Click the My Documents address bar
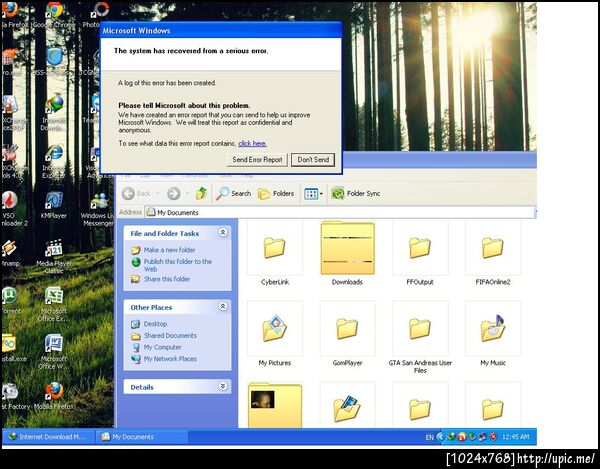Screen dimensions: 600x469 [x=341, y=212]
